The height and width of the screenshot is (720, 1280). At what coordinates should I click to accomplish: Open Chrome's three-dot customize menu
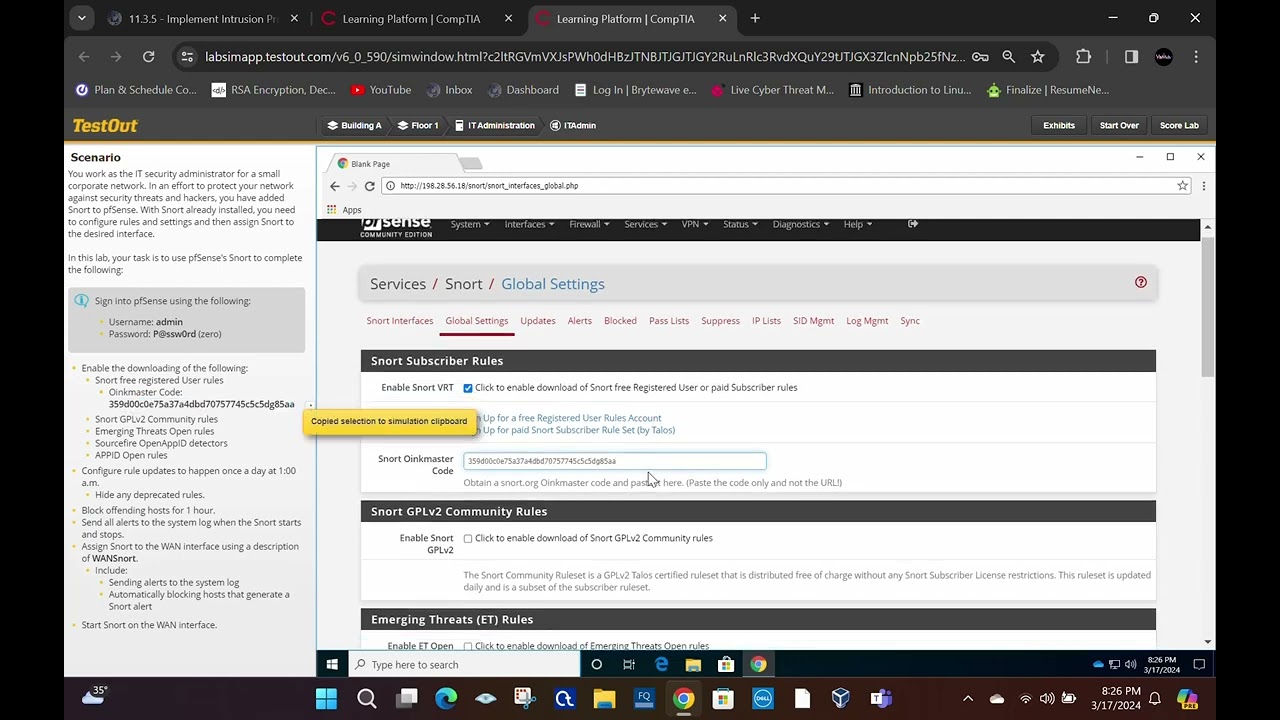pos(1196,57)
